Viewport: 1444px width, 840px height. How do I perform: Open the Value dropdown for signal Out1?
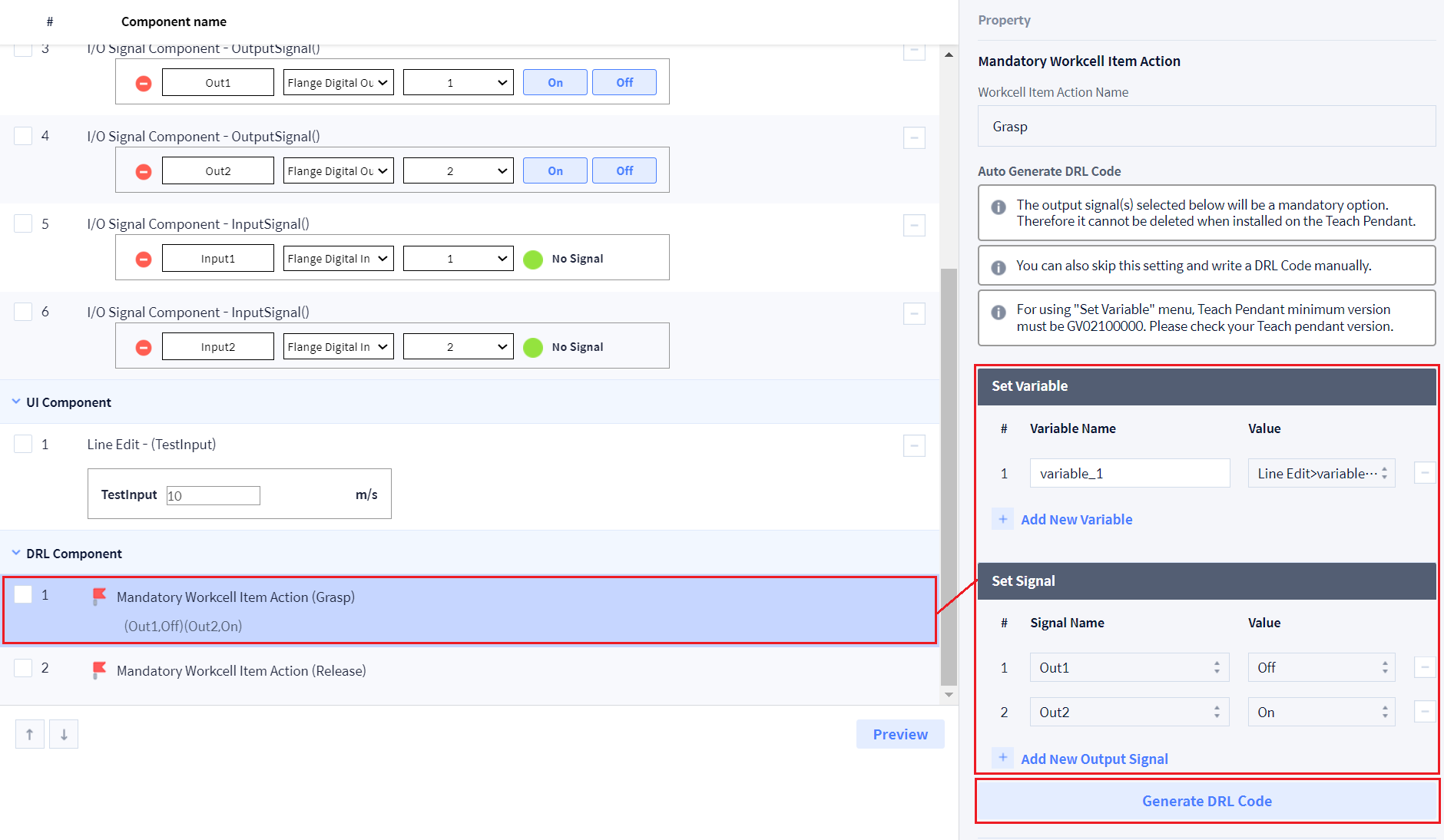click(x=1321, y=668)
